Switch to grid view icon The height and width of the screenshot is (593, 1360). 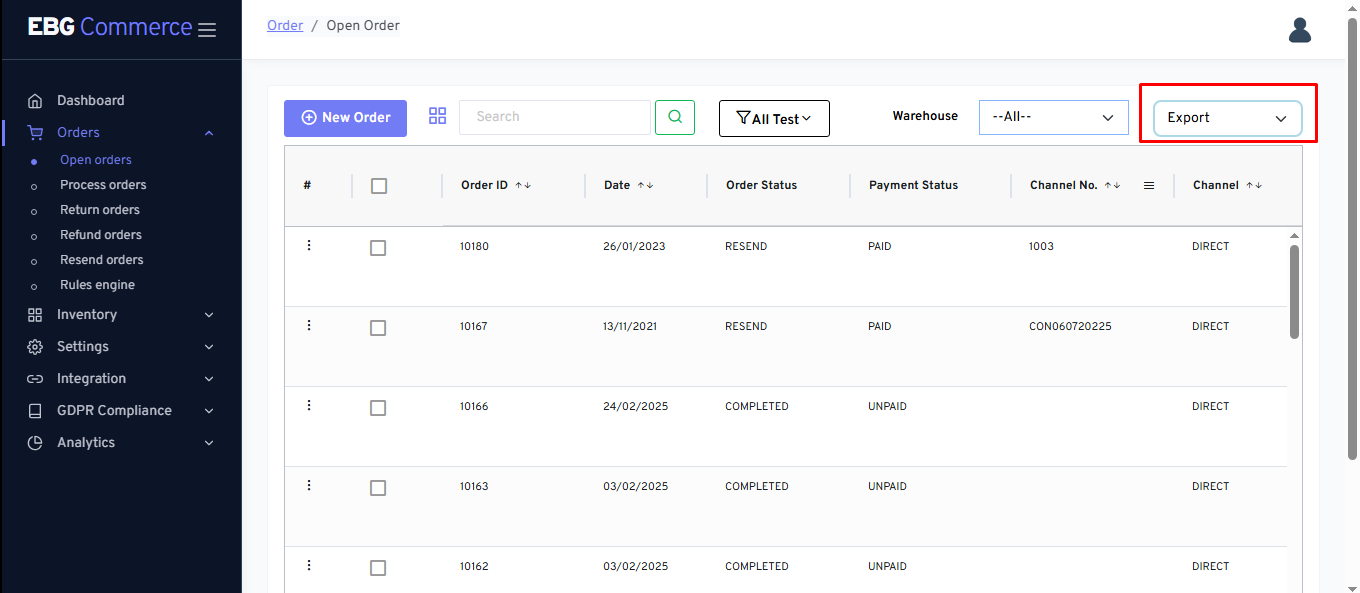pyautogui.click(x=437, y=116)
